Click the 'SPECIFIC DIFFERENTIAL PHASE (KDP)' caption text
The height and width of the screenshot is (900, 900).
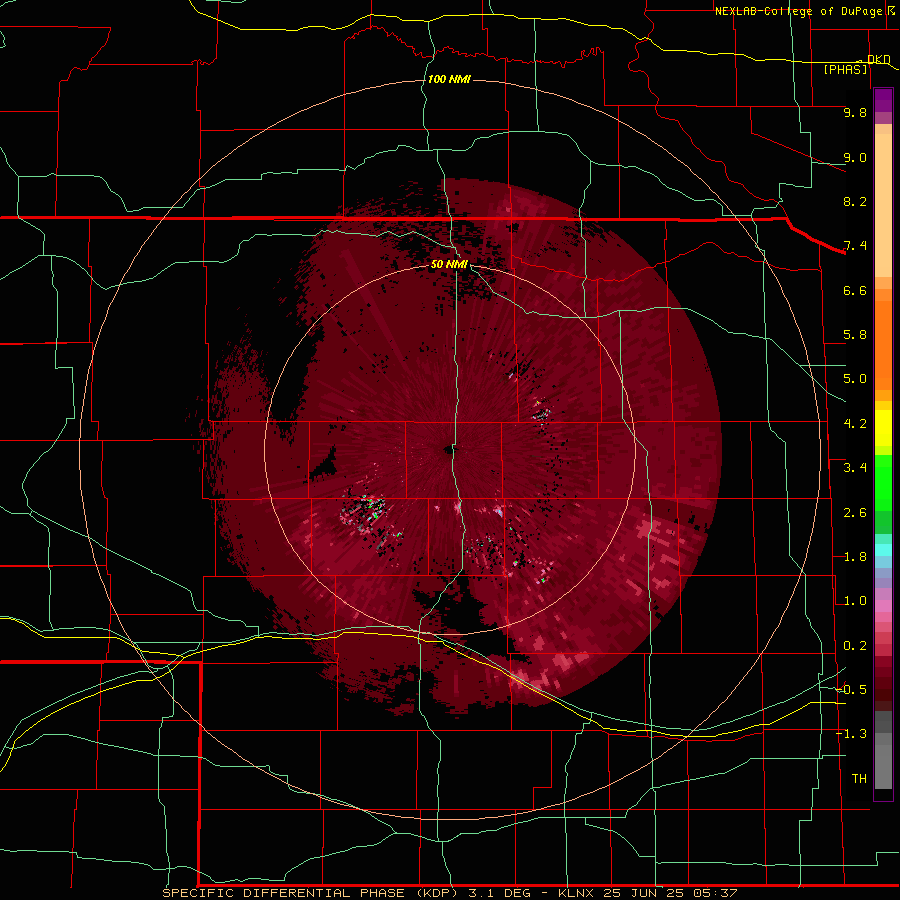point(309,893)
